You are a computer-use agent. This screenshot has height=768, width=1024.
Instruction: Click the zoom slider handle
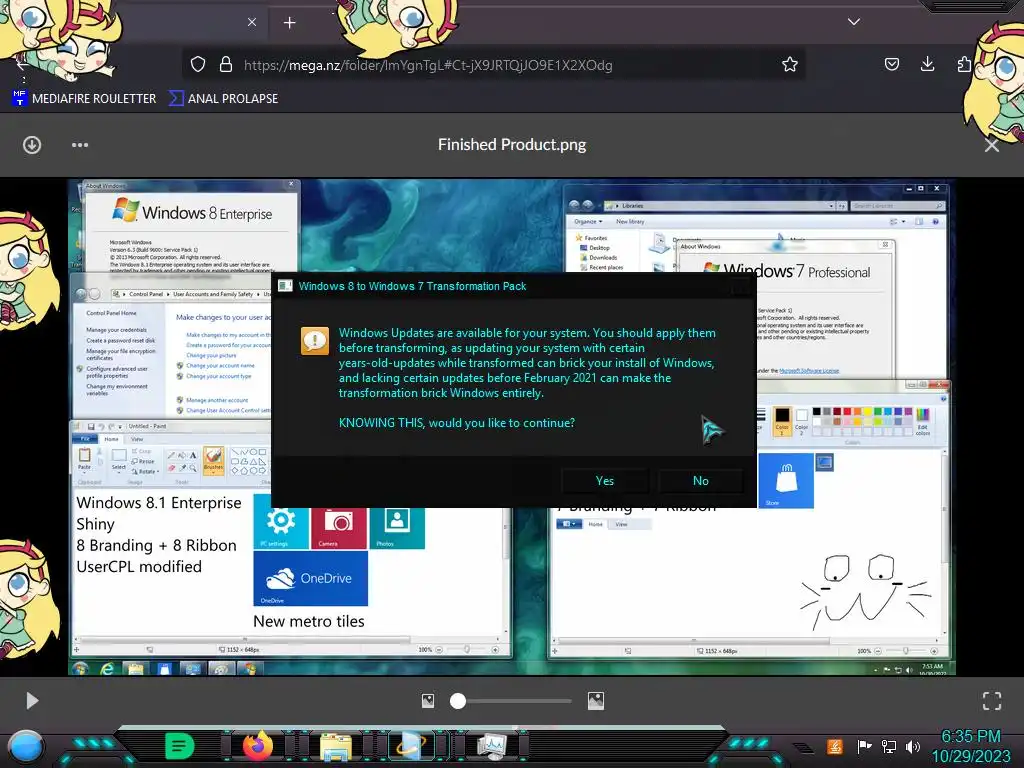coord(458,701)
